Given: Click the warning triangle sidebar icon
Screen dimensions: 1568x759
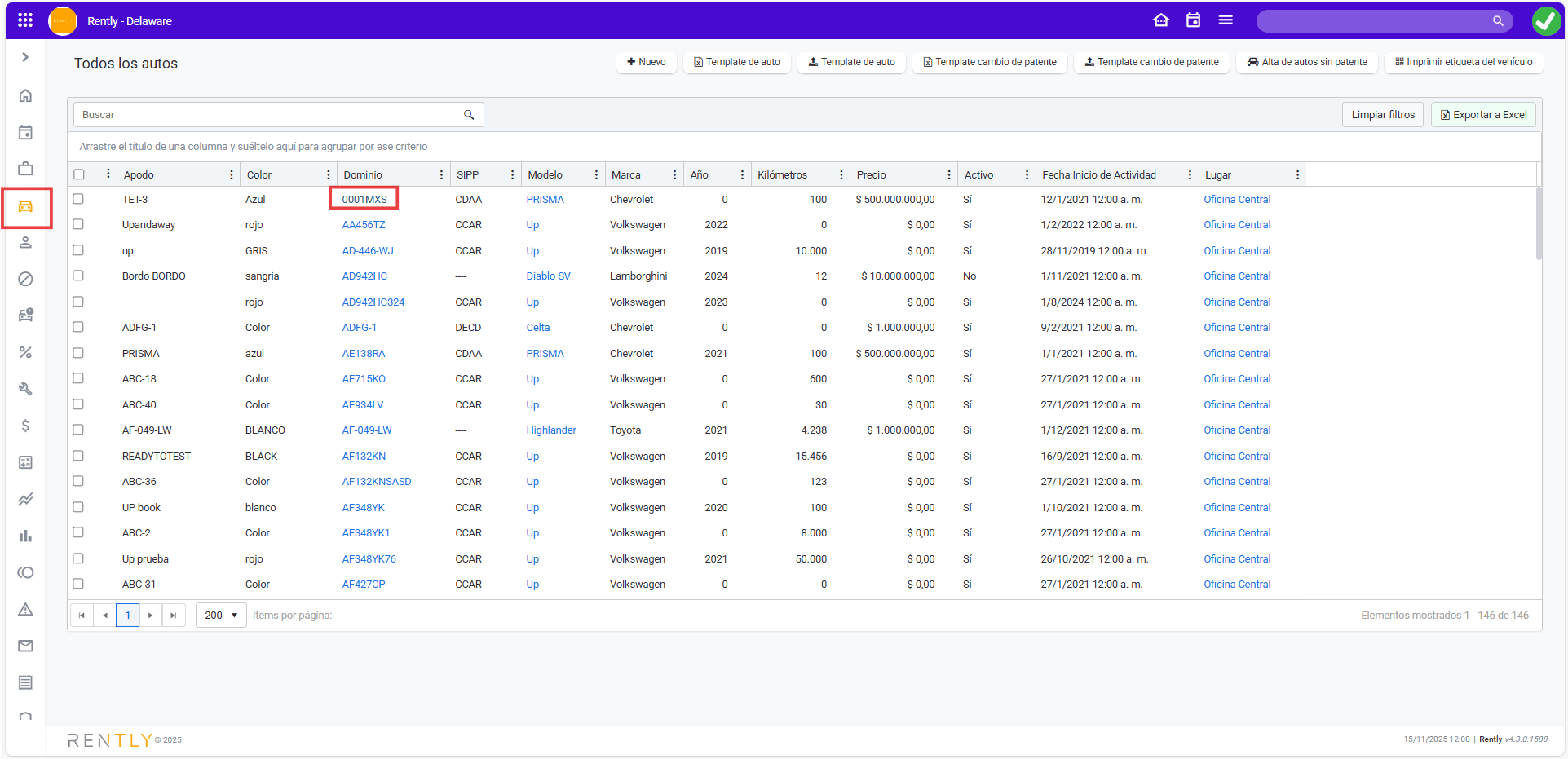Looking at the screenshot, I should point(26,609).
